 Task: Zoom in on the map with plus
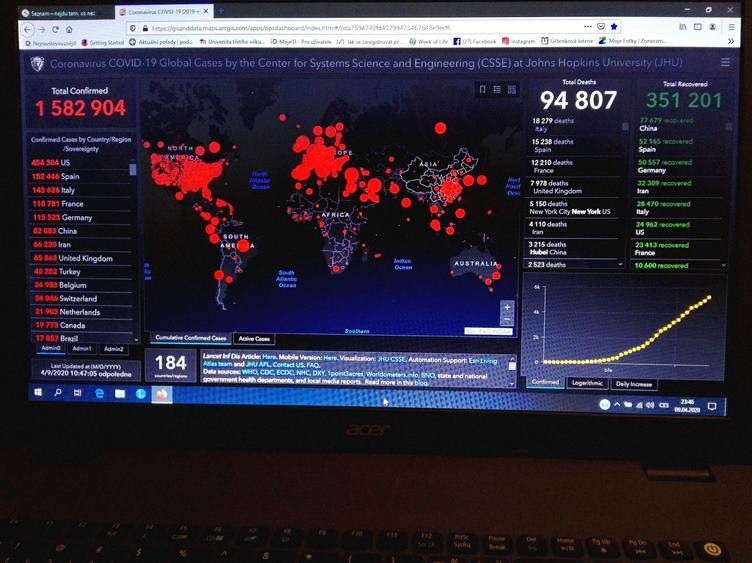507,307
